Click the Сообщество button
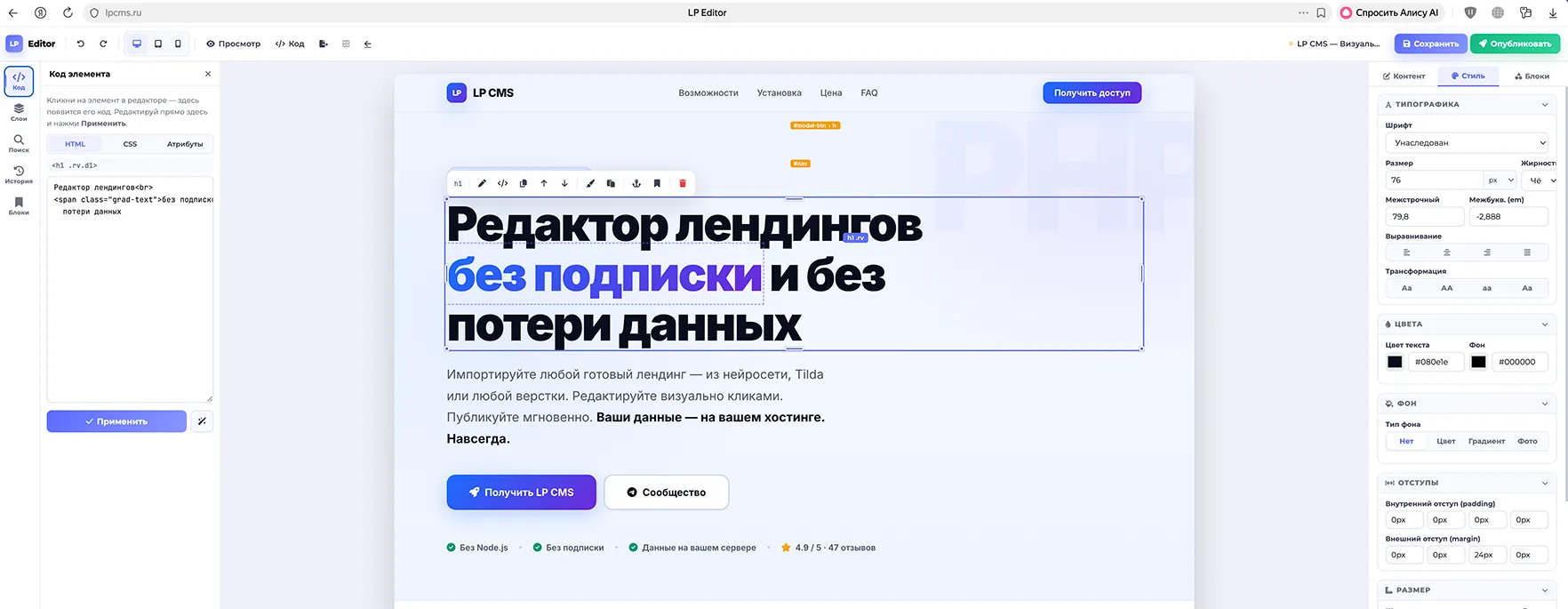This screenshot has width=1568, height=609. 667,492
